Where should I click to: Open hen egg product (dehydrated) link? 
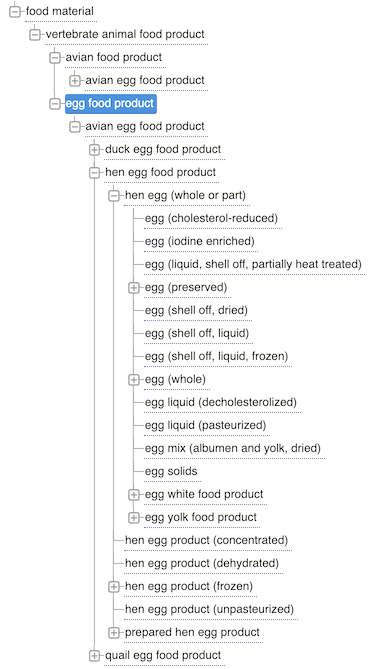(202, 564)
